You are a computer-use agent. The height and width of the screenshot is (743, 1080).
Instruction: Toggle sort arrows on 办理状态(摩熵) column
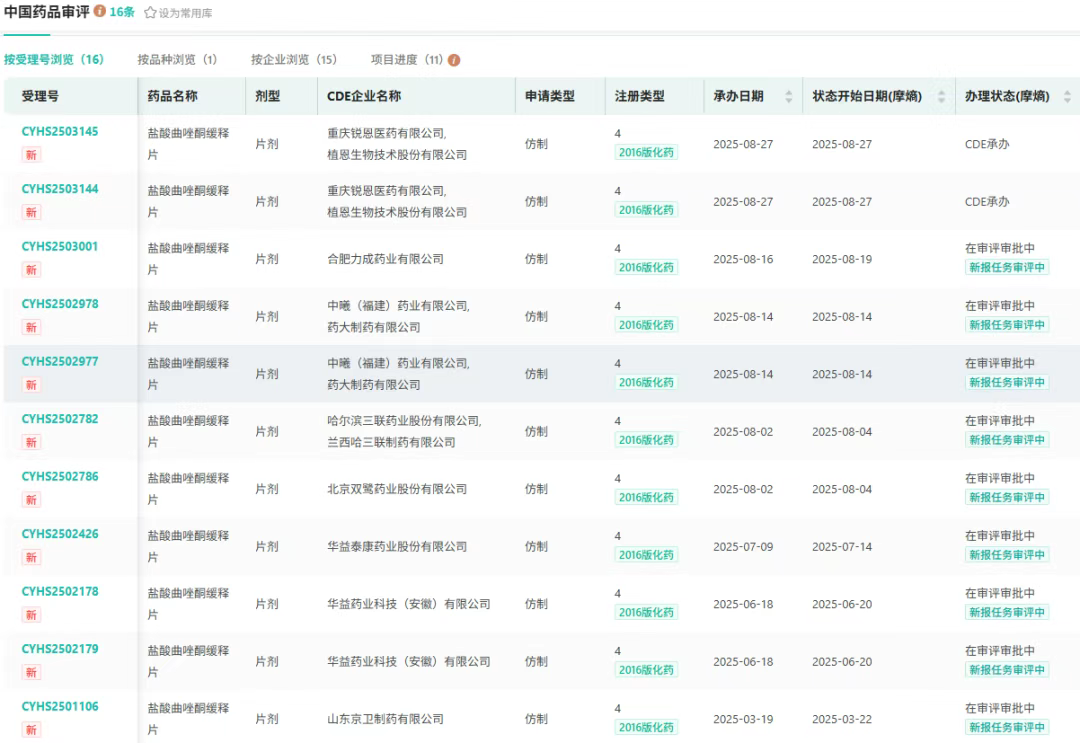coord(1067,96)
